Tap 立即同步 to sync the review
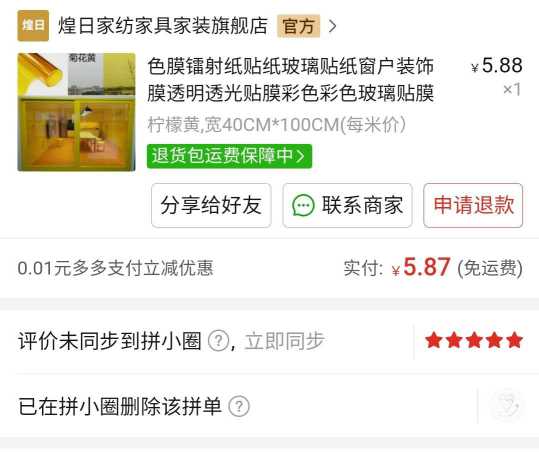This screenshot has width=539, height=452. pos(284,341)
